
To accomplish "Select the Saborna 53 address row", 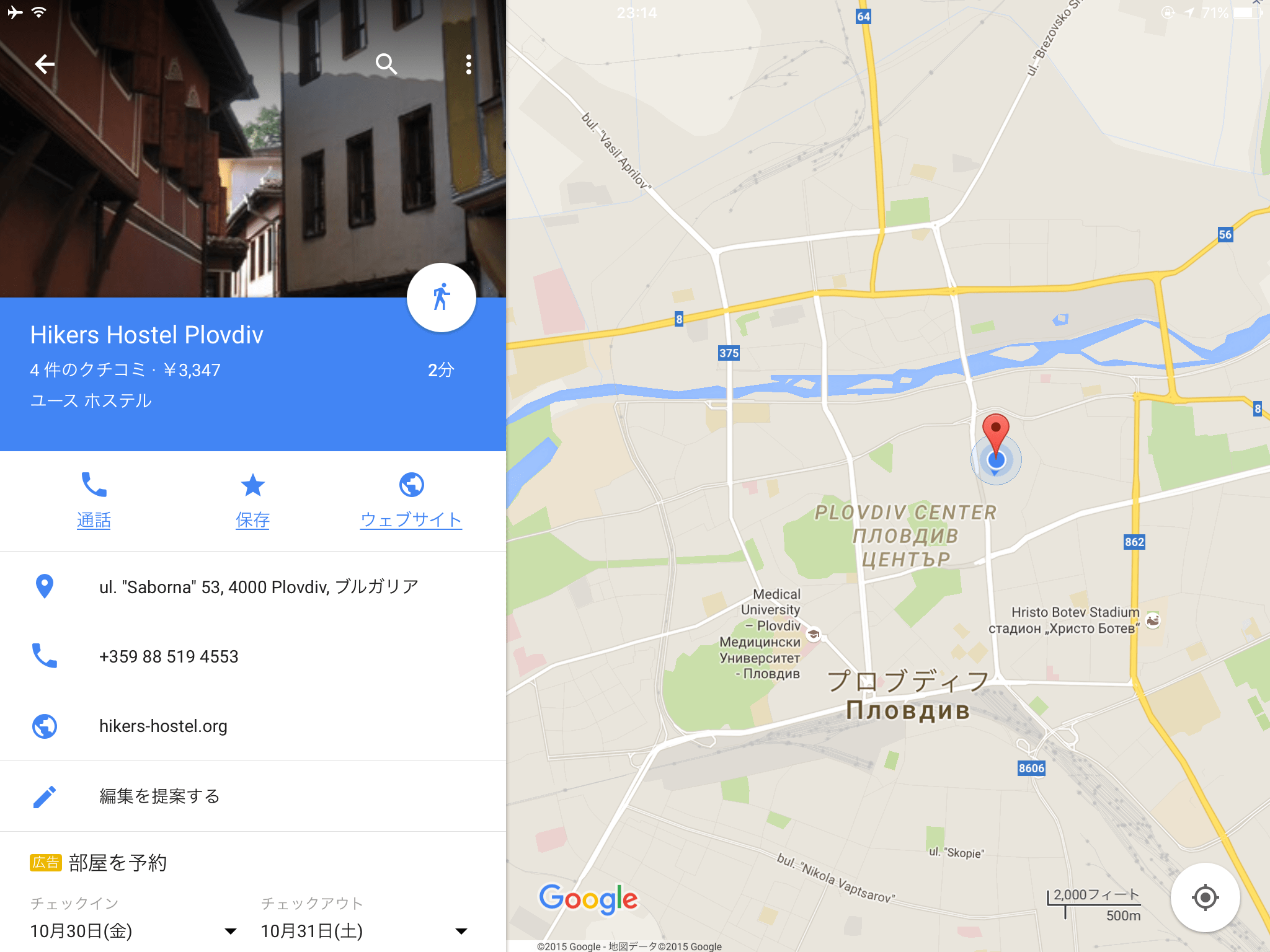I will pyautogui.click(x=253, y=586).
